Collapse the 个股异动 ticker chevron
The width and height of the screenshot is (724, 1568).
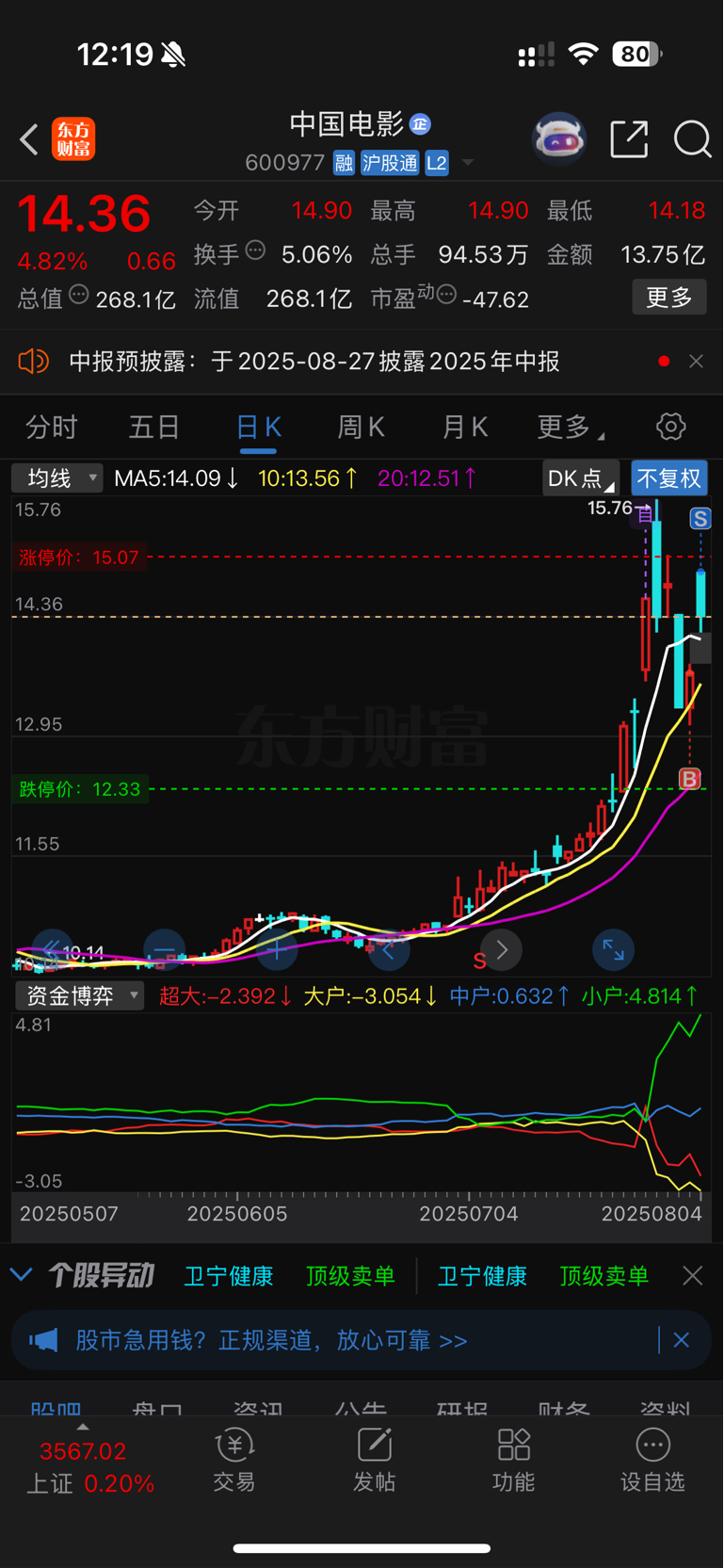pyautogui.click(x=22, y=1276)
